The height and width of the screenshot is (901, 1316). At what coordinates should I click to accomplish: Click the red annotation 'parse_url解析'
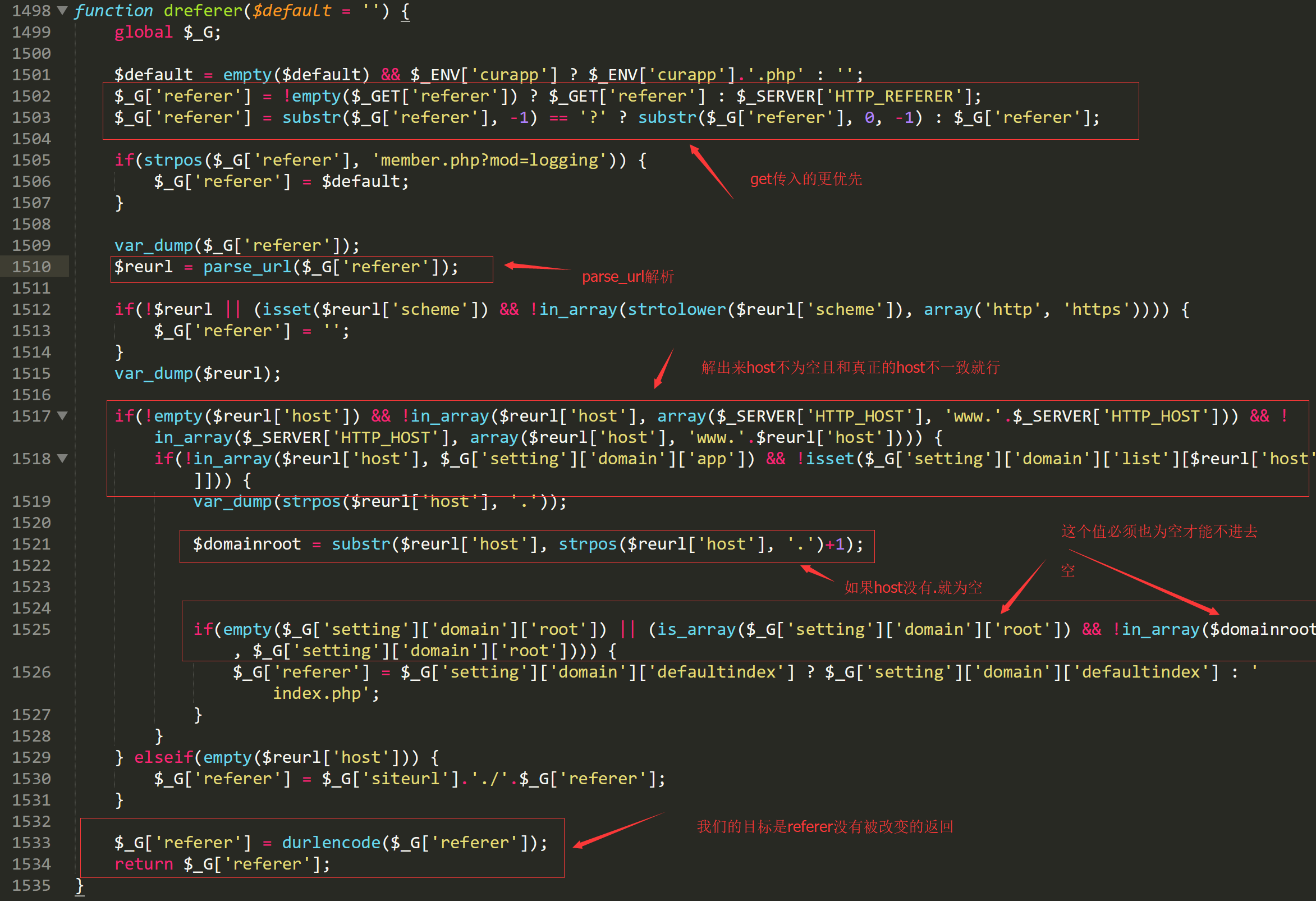[x=628, y=276]
